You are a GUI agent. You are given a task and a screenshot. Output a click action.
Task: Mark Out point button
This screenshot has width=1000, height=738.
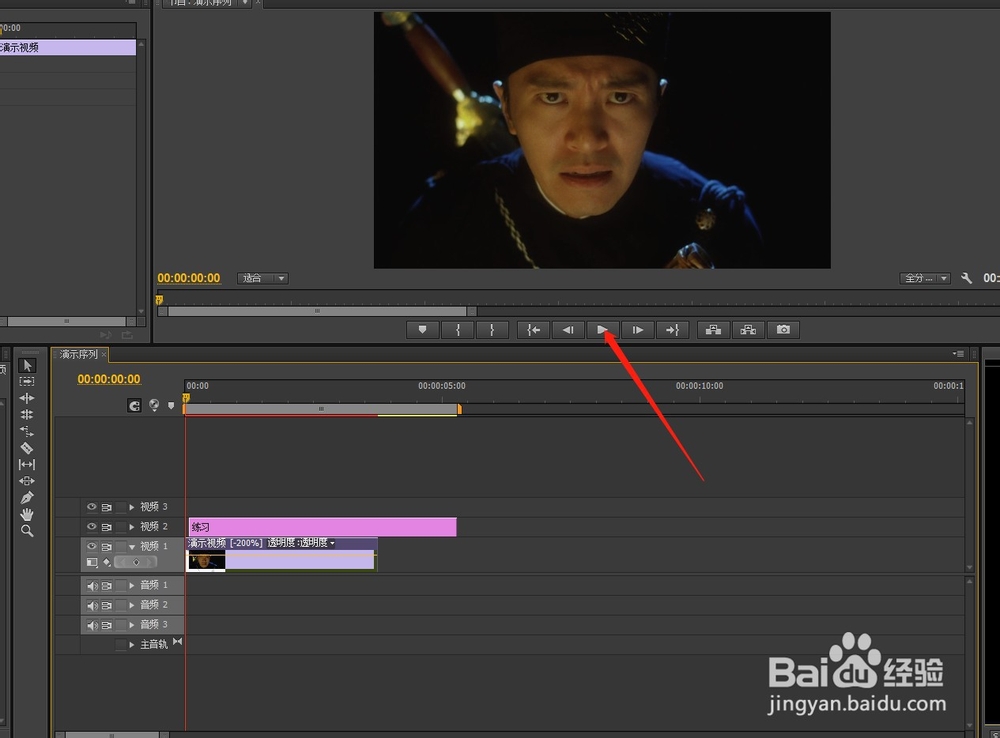point(492,330)
